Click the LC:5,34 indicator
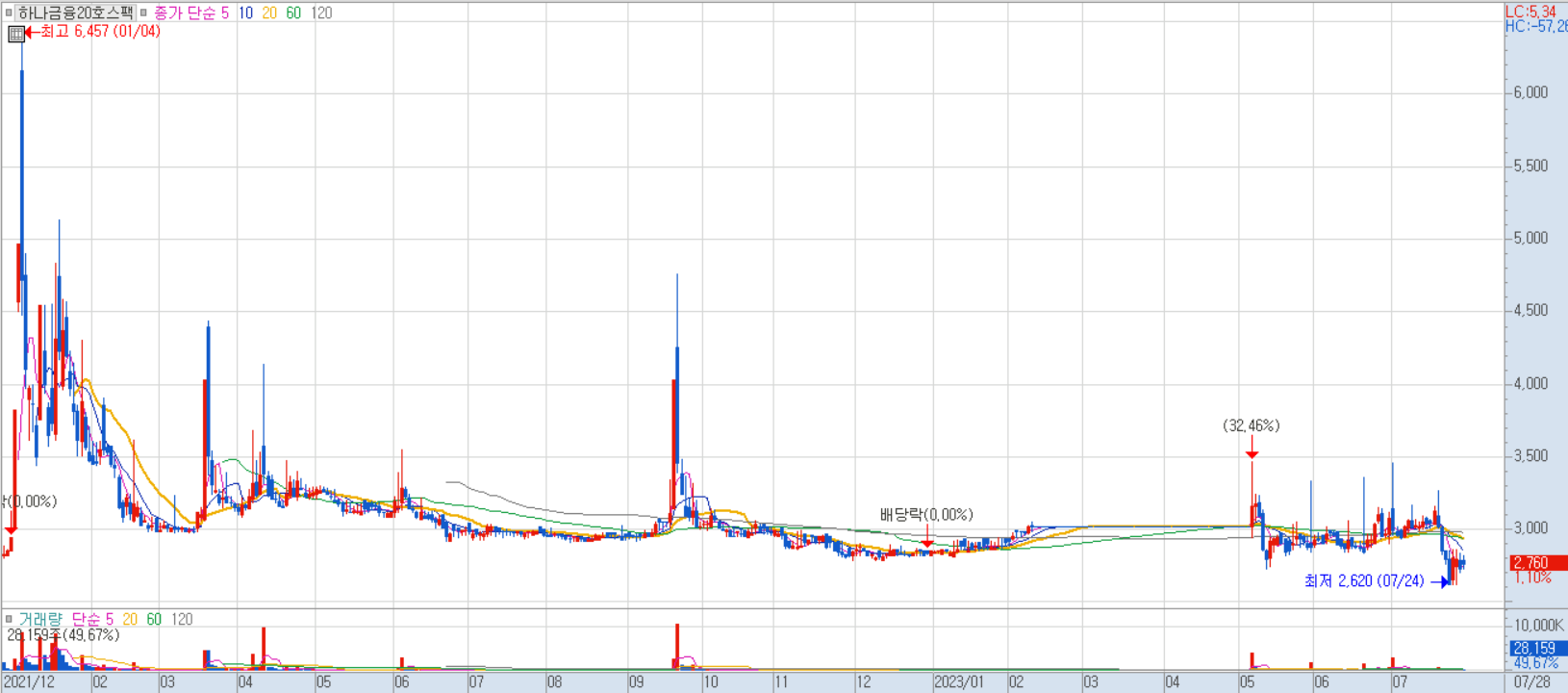This screenshot has width=1568, height=693. pos(1530,12)
